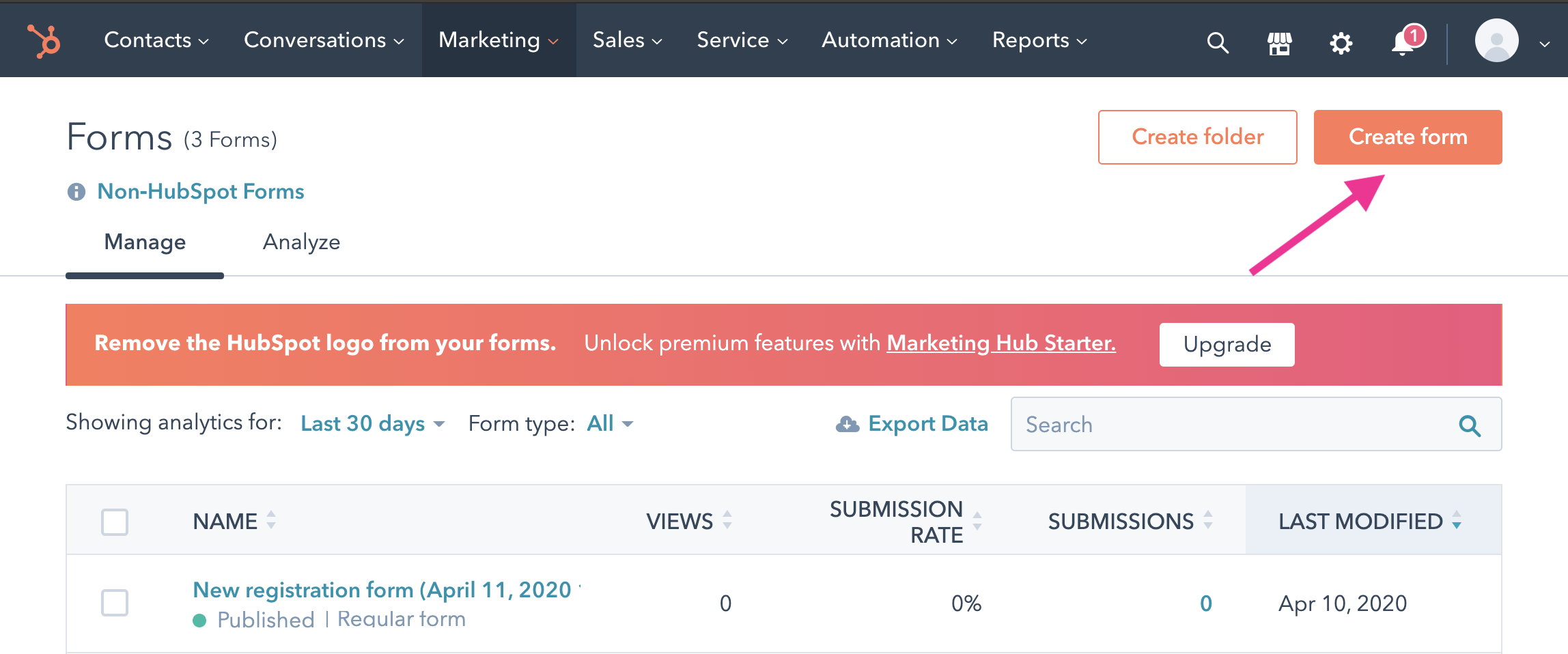
Task: Click the Export Data link
Action: (928, 424)
